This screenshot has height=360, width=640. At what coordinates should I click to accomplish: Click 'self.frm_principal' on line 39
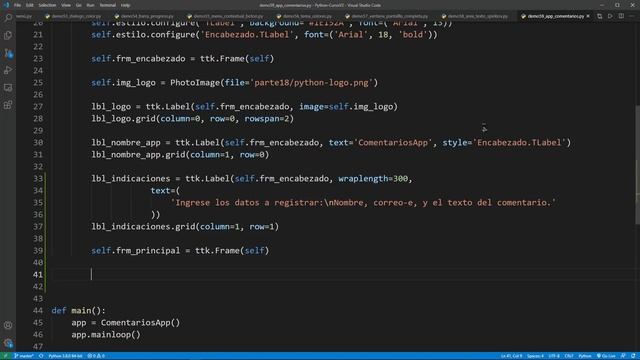[136, 251]
